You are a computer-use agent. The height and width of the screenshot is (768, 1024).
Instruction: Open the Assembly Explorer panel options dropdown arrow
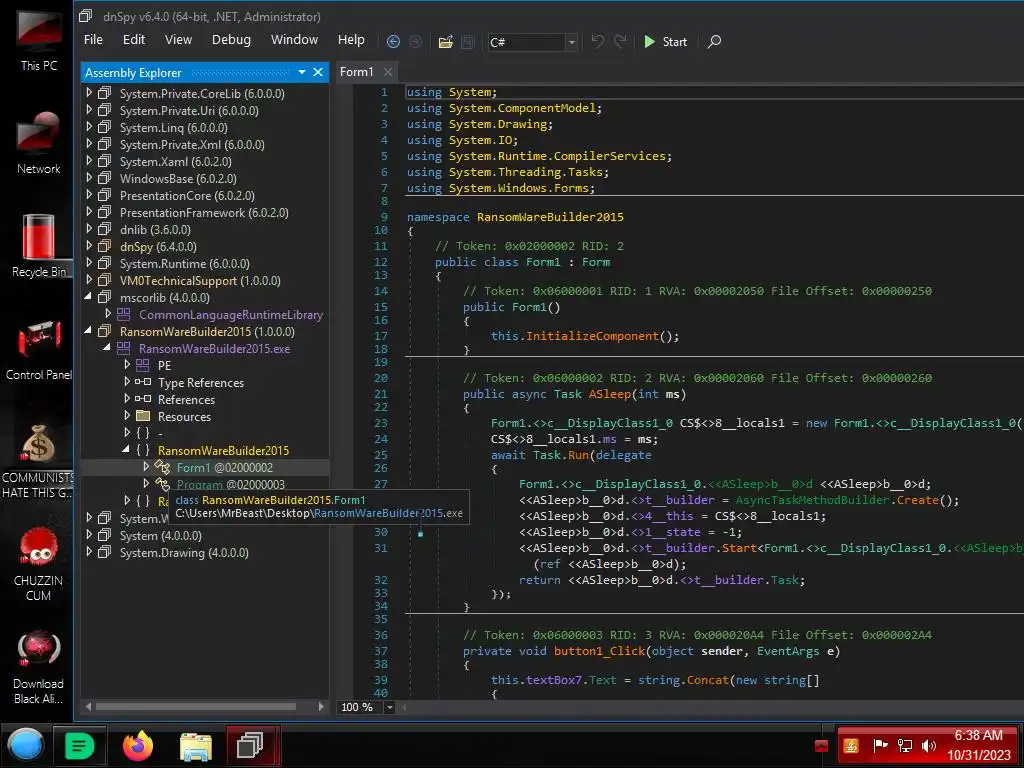click(x=302, y=72)
